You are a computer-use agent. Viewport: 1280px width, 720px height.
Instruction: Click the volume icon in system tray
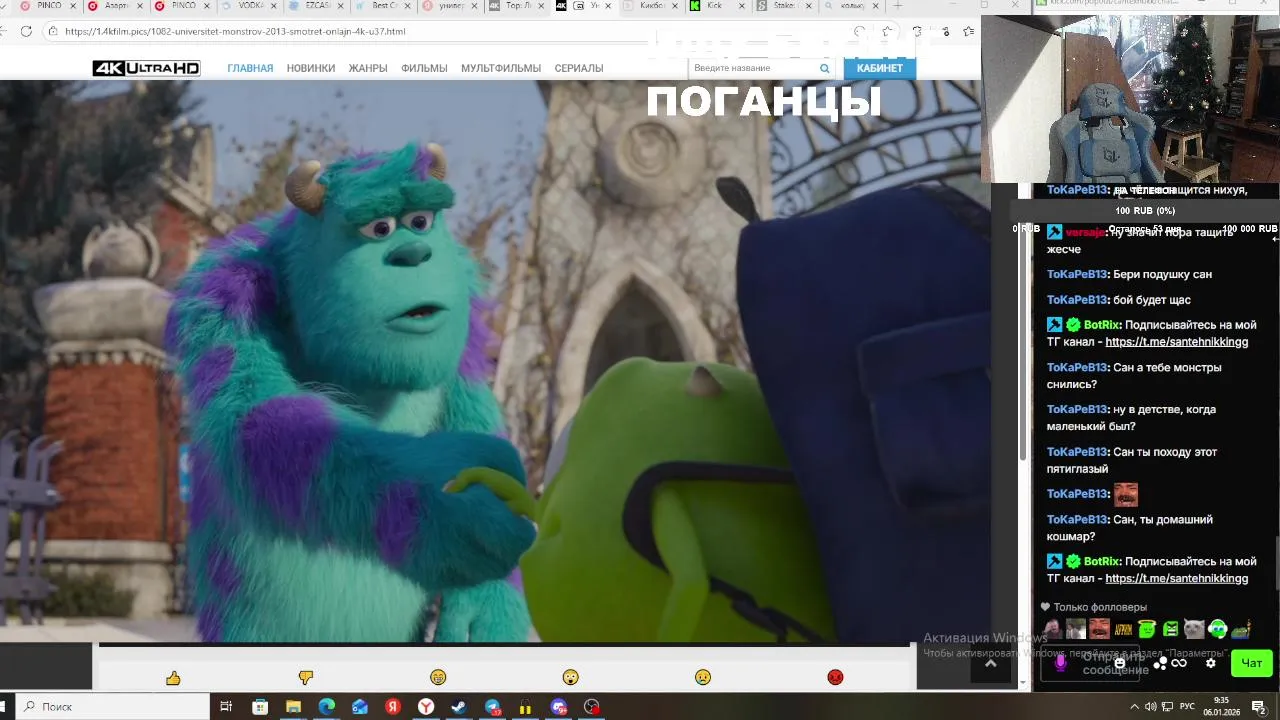click(x=1151, y=707)
